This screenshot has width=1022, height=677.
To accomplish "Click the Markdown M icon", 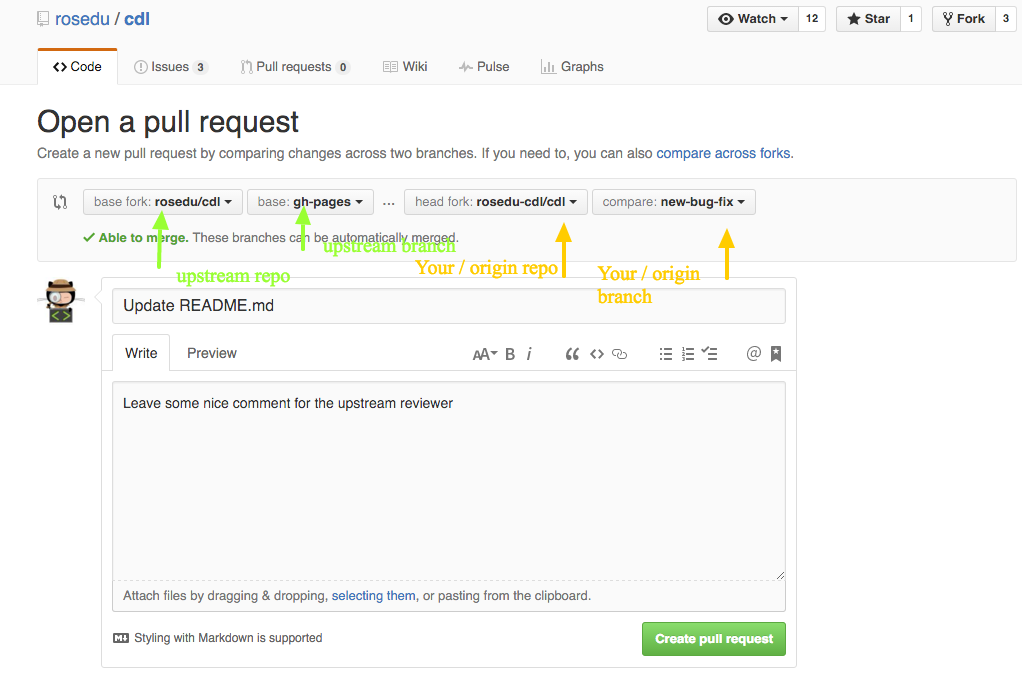I will tap(121, 638).
